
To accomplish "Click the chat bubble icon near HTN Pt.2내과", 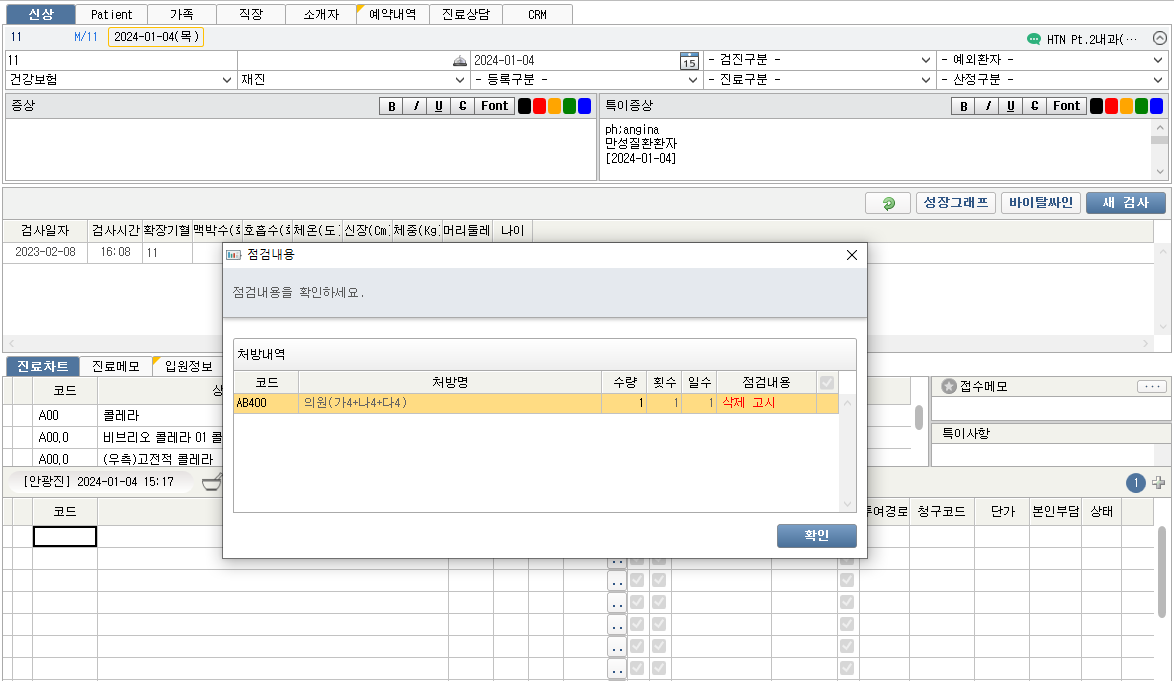I will pos(1034,39).
